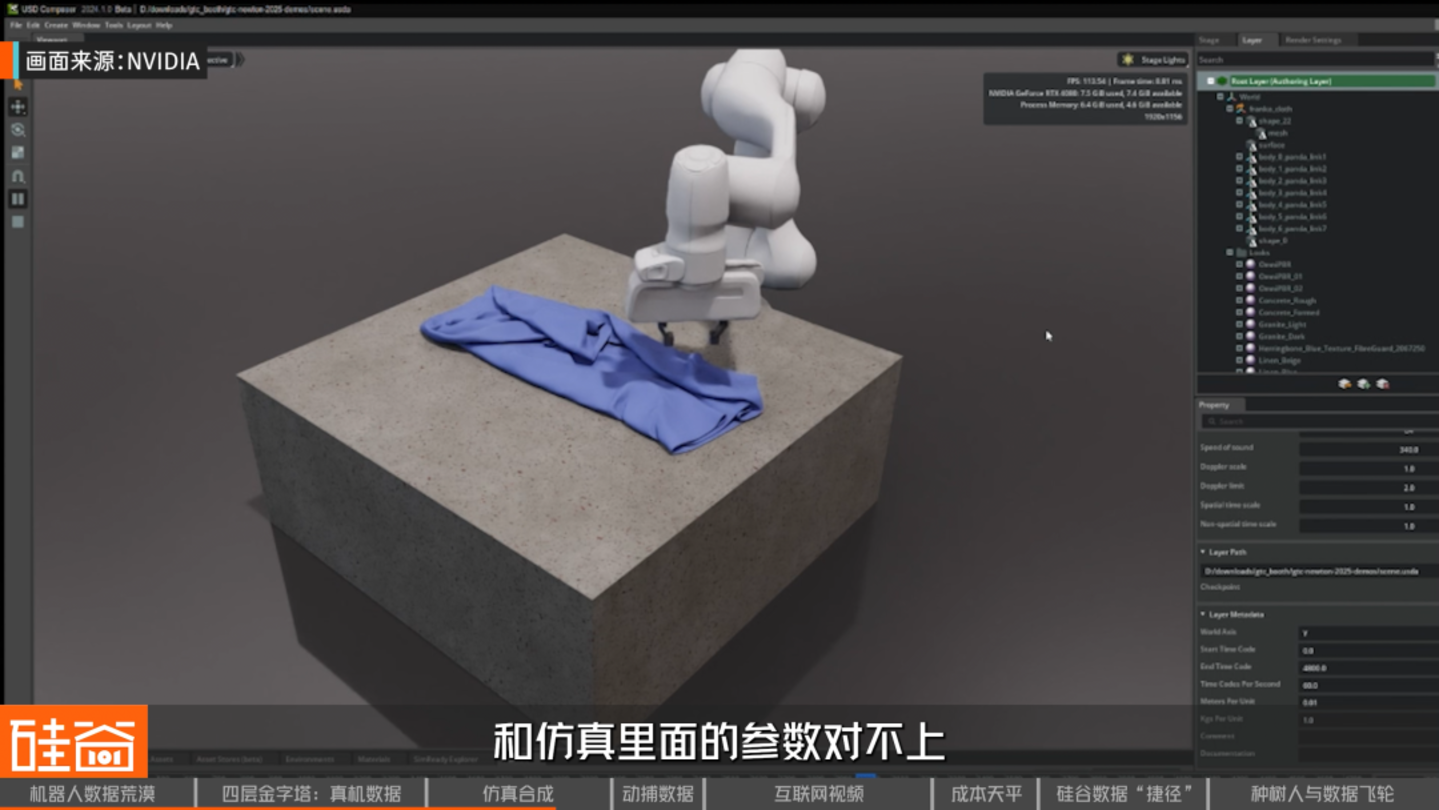Collapse the Layer Metadata section
The height and width of the screenshot is (810, 1439).
tap(1203, 614)
